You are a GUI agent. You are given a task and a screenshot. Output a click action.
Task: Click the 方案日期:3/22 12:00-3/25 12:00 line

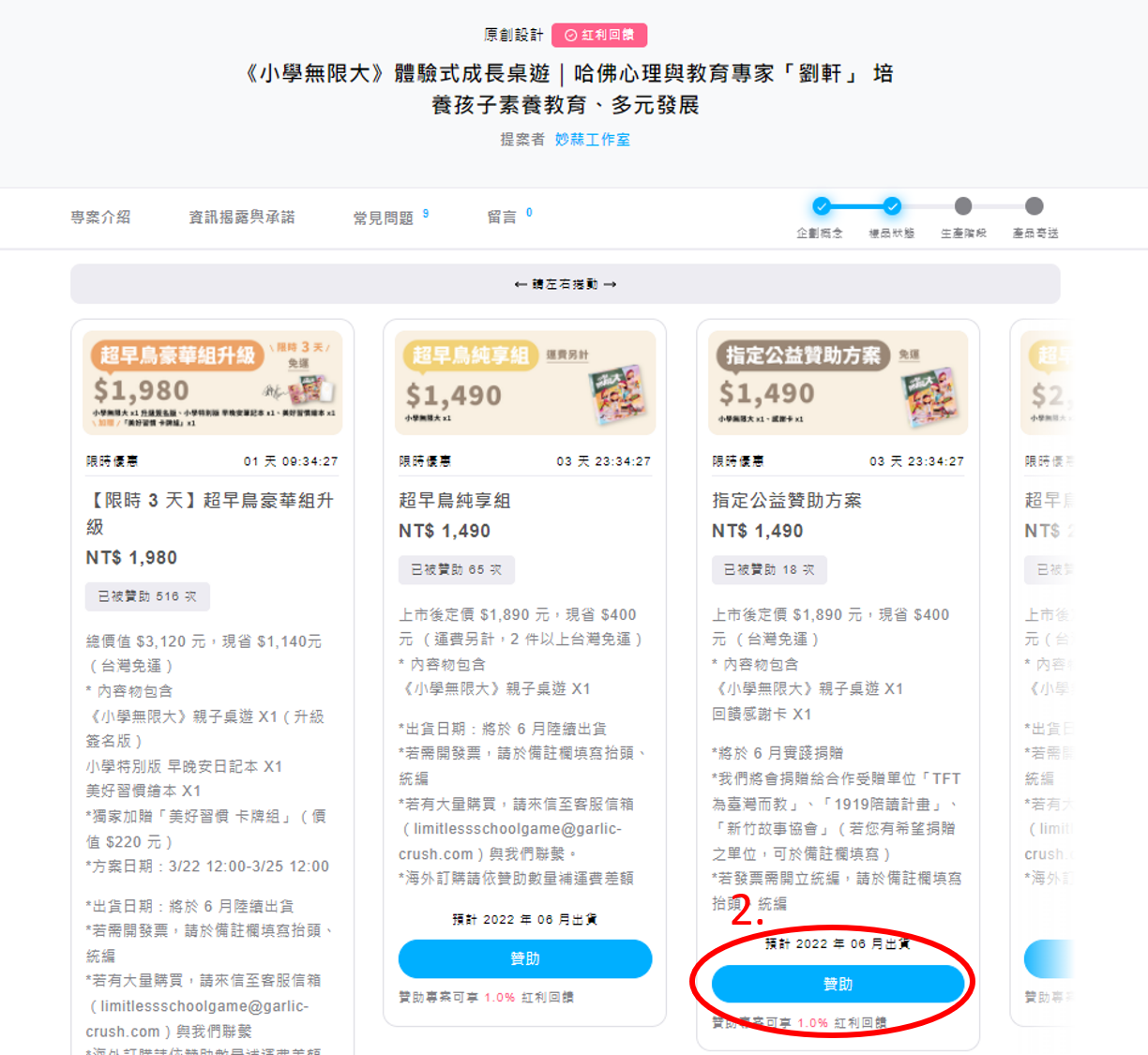point(207,867)
